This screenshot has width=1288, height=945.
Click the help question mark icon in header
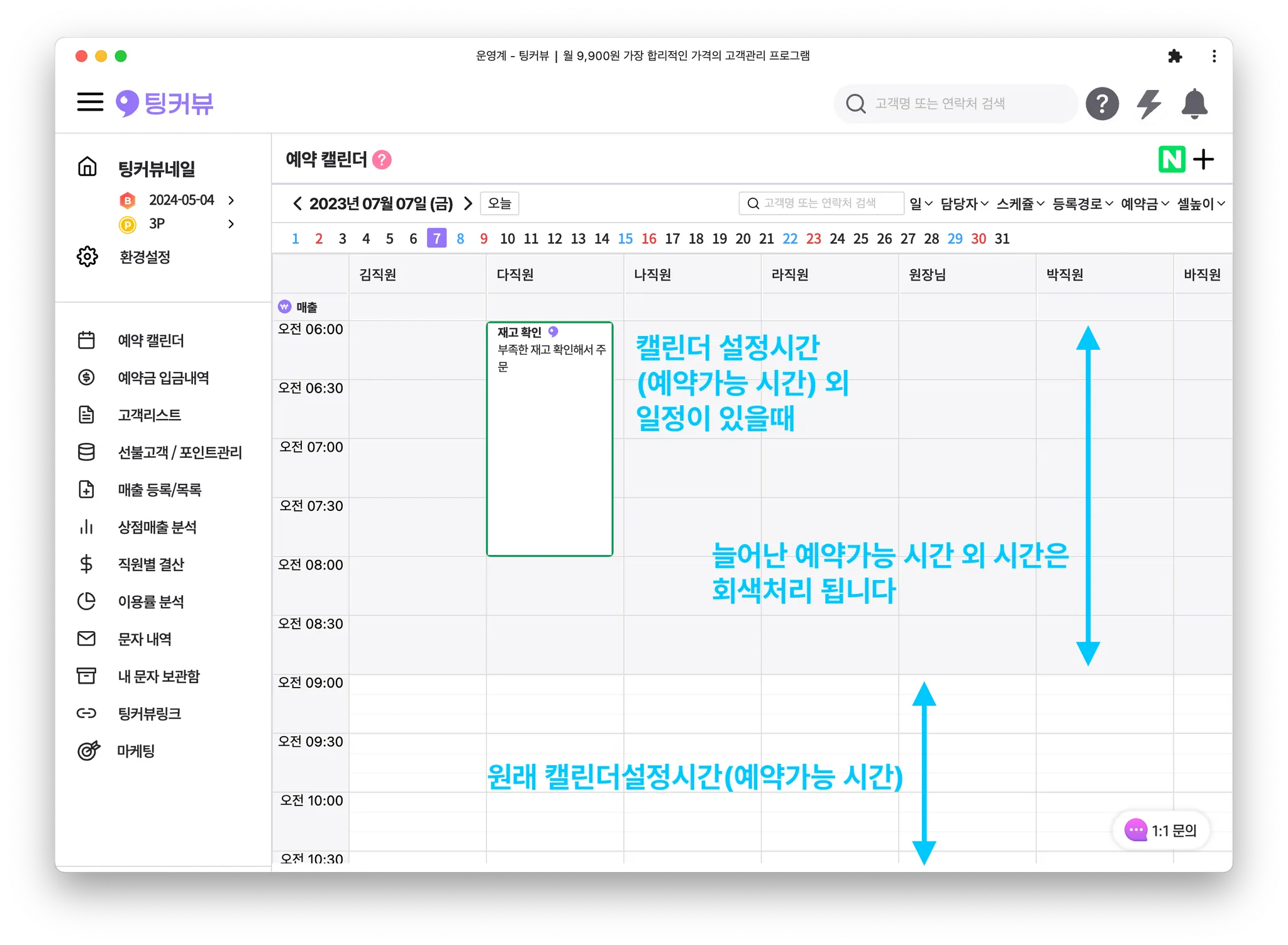(1102, 104)
